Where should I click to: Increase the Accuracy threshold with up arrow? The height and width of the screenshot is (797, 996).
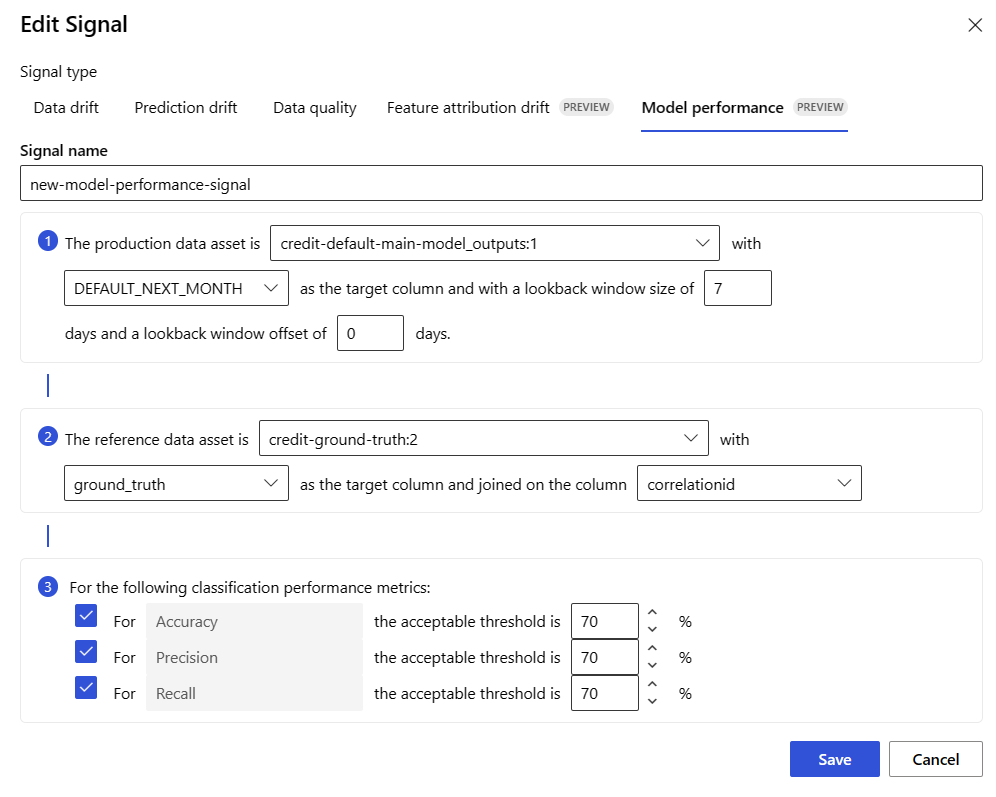click(652, 613)
